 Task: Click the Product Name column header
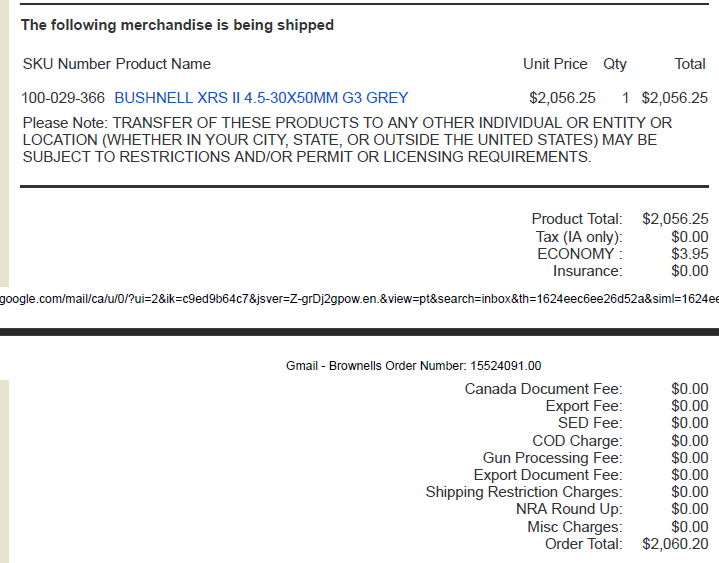tap(163, 64)
